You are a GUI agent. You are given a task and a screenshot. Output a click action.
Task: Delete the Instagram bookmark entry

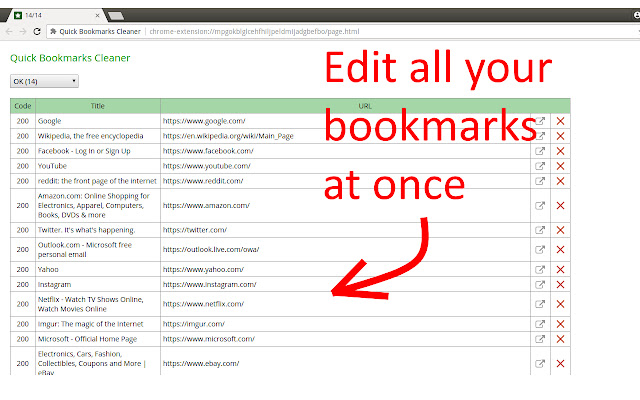pos(560,285)
